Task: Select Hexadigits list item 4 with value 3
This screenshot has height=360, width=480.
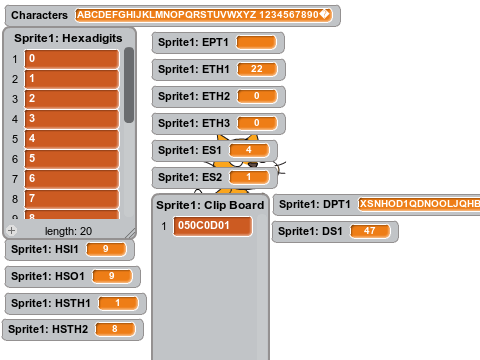Action: [x=72, y=119]
